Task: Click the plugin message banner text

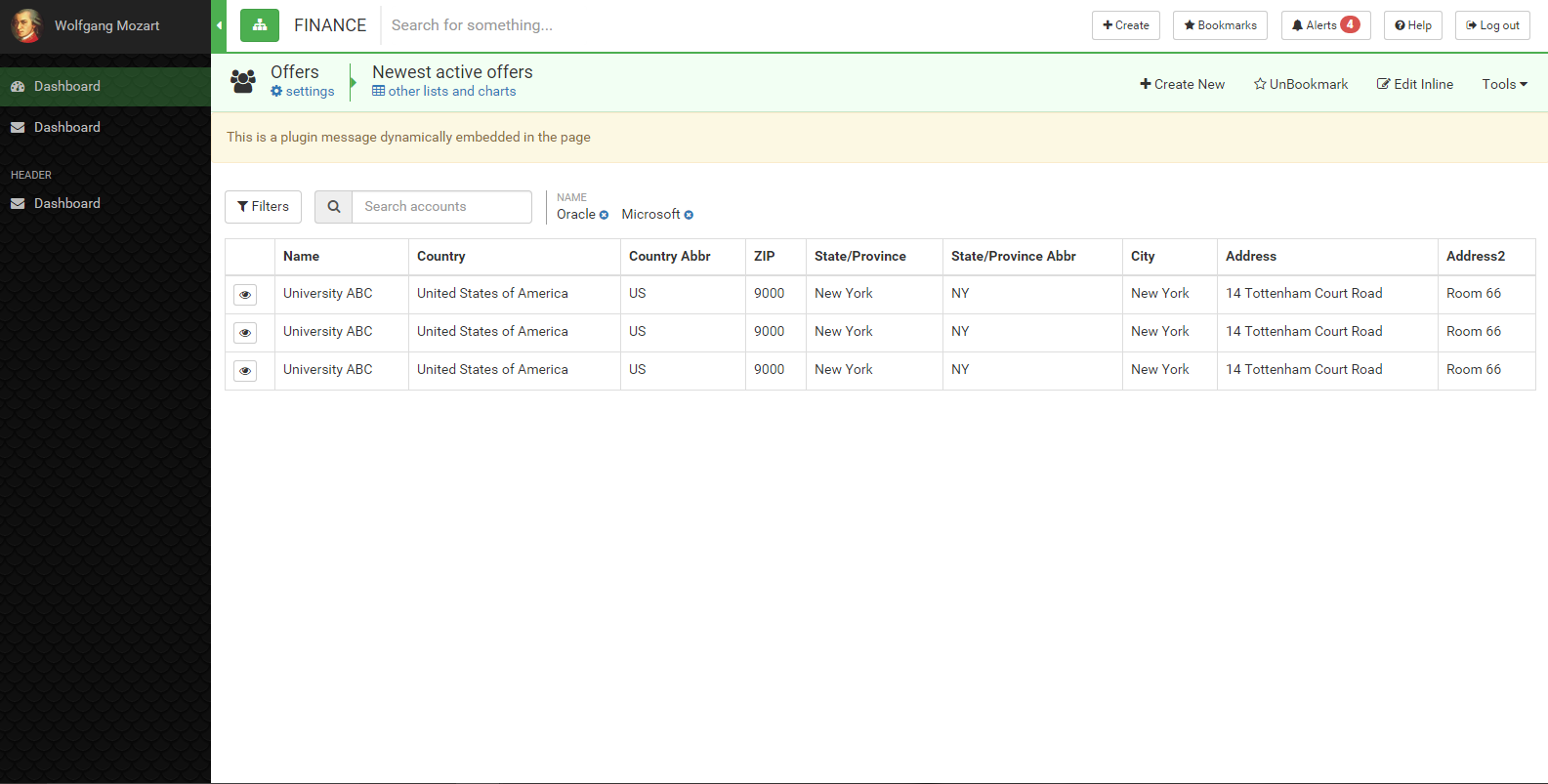Action: tap(408, 137)
